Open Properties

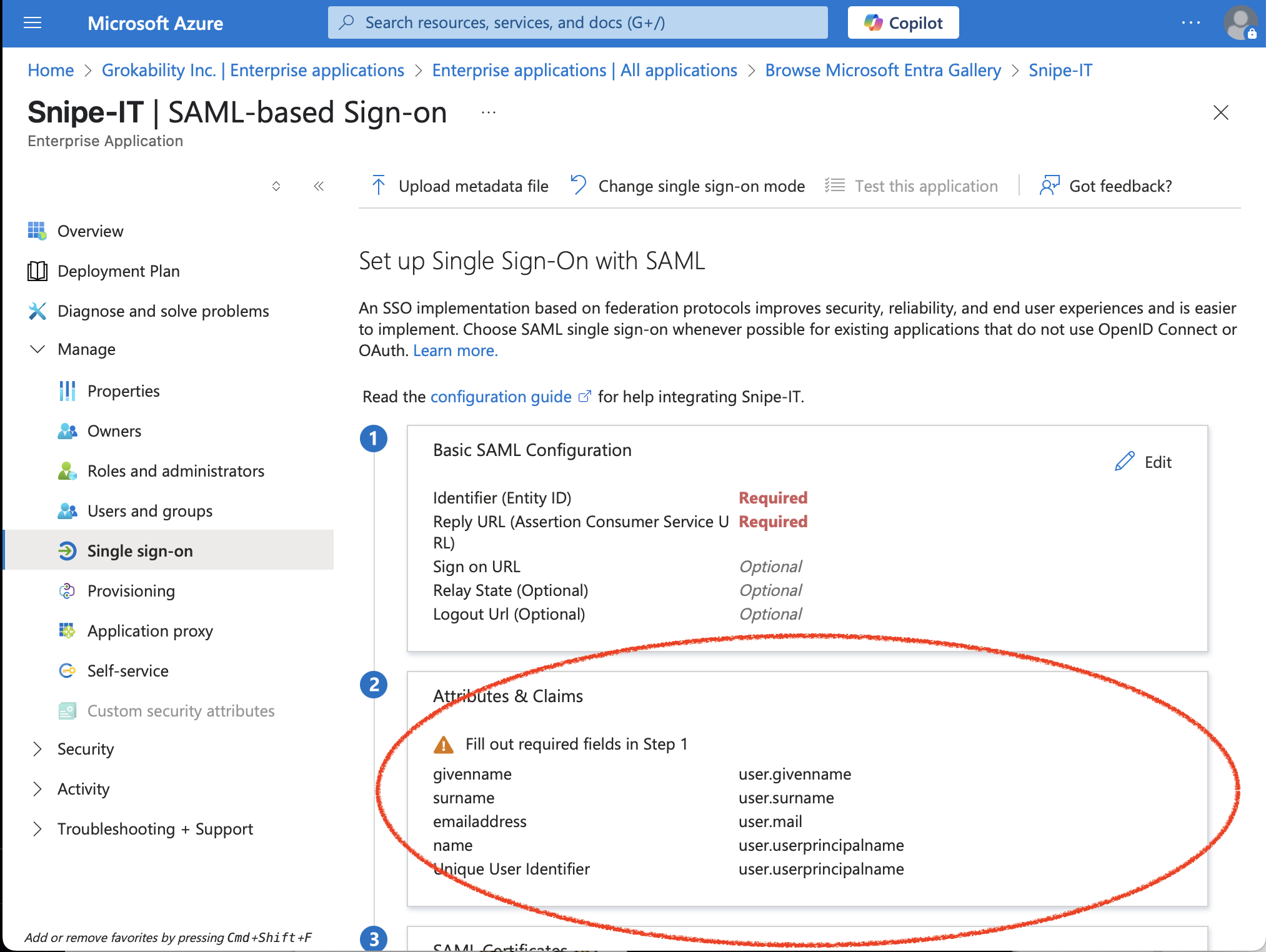click(124, 391)
